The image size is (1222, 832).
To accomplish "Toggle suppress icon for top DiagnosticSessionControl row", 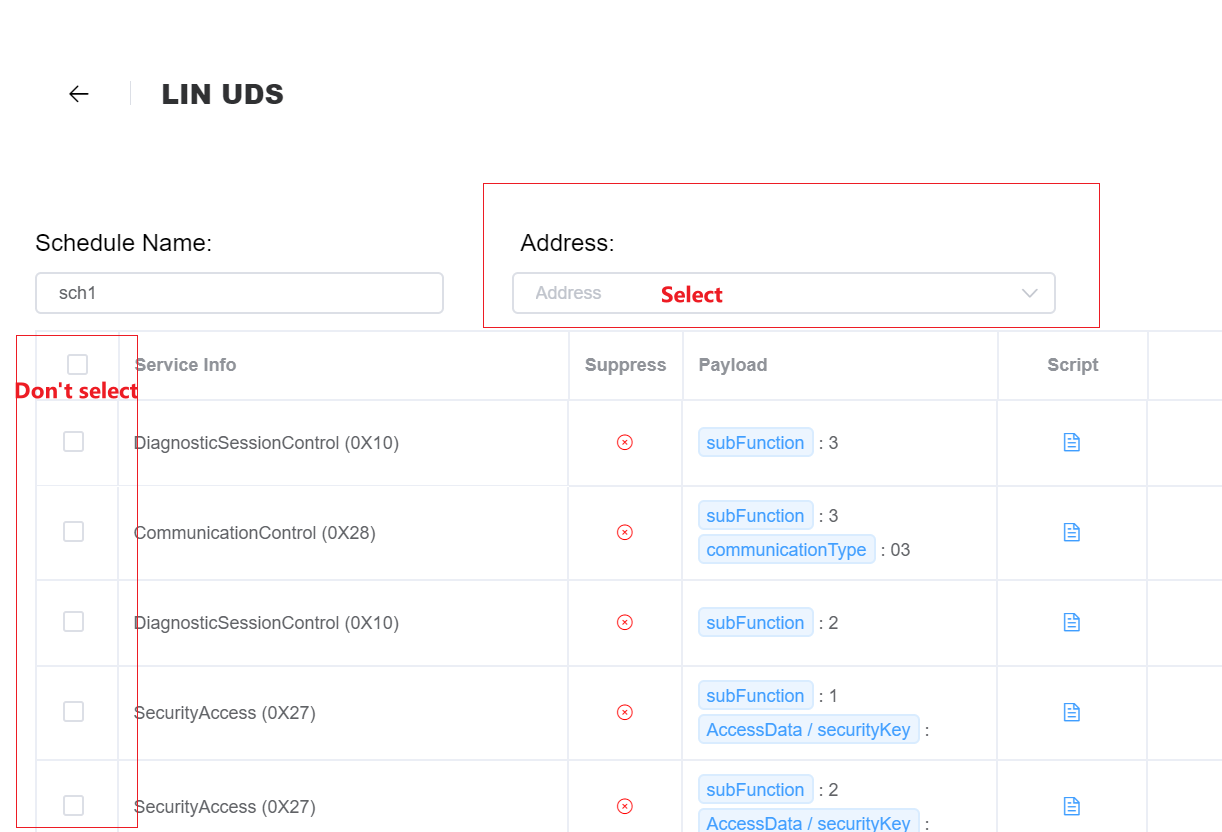I will pos(624,441).
